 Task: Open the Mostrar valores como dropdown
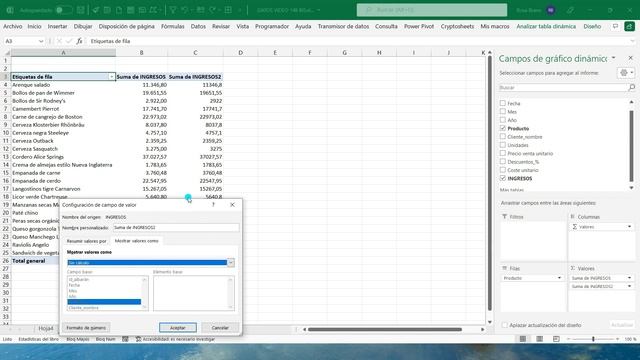(231, 262)
